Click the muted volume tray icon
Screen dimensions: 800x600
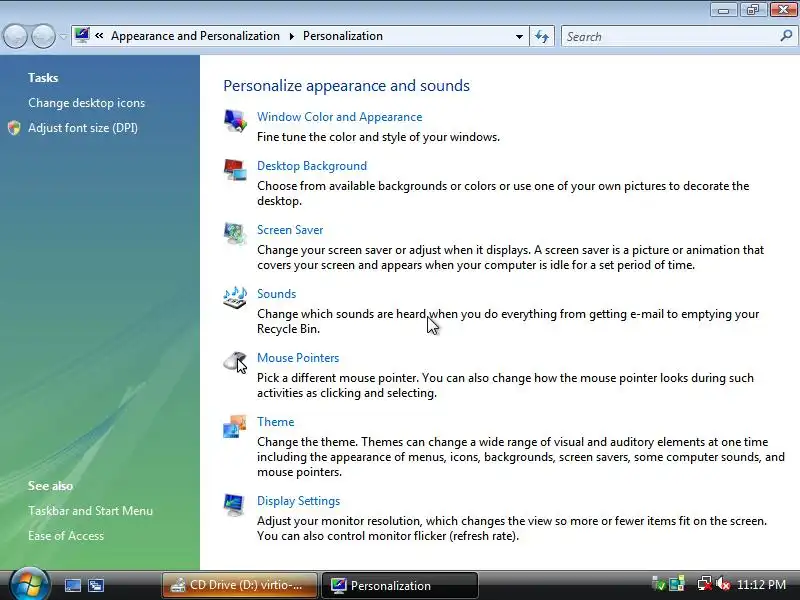pyautogui.click(x=723, y=584)
